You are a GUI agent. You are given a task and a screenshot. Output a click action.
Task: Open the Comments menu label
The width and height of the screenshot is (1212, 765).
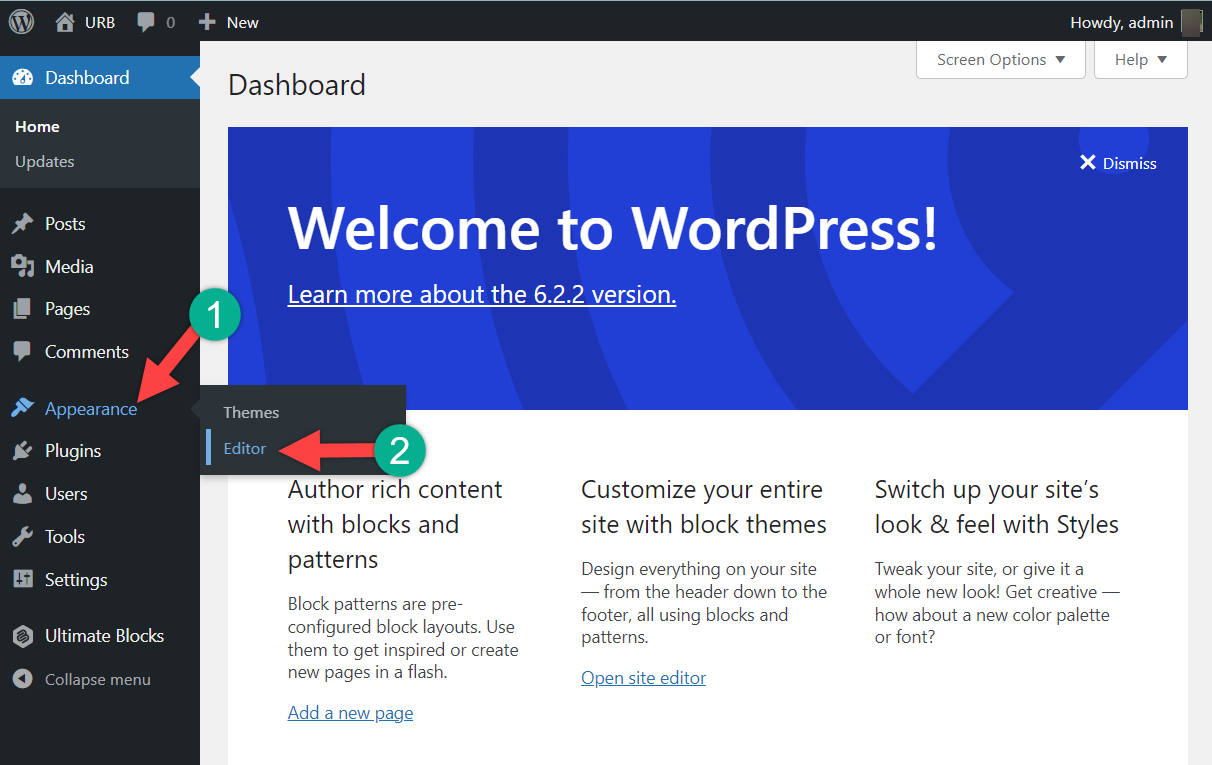(x=87, y=352)
